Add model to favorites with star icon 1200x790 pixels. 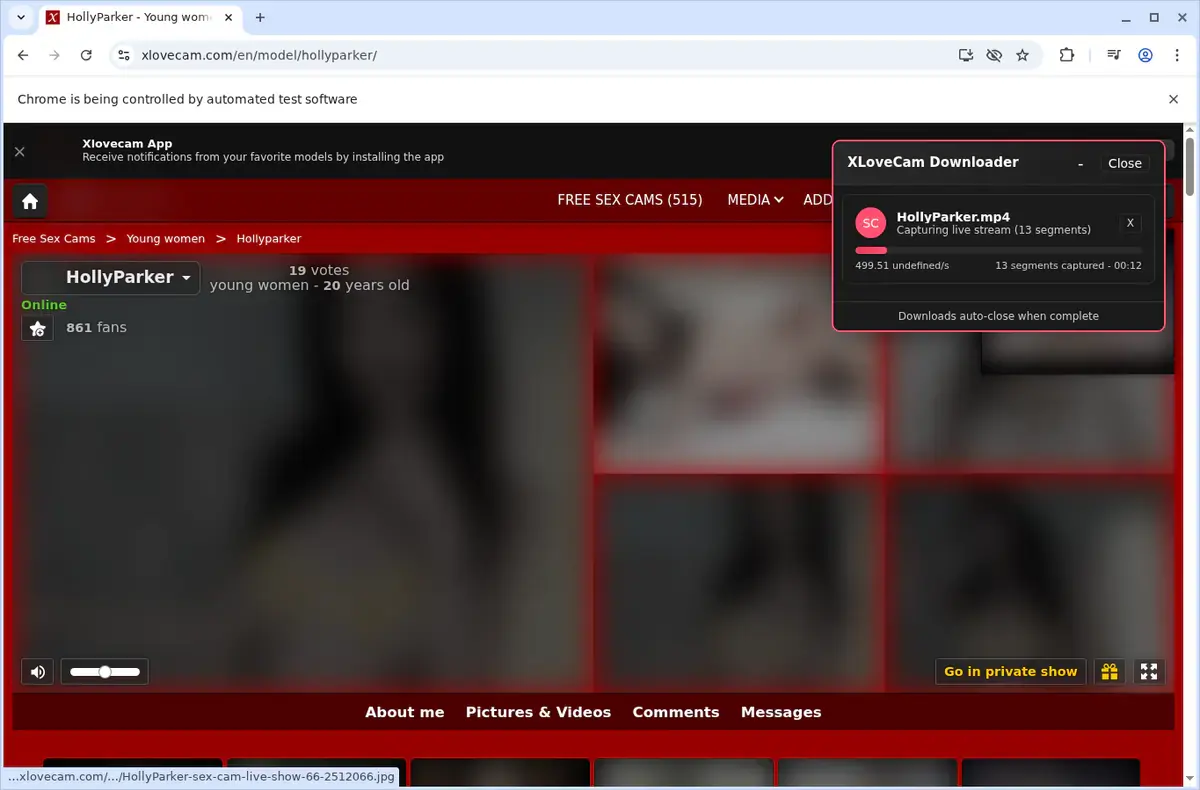37,328
